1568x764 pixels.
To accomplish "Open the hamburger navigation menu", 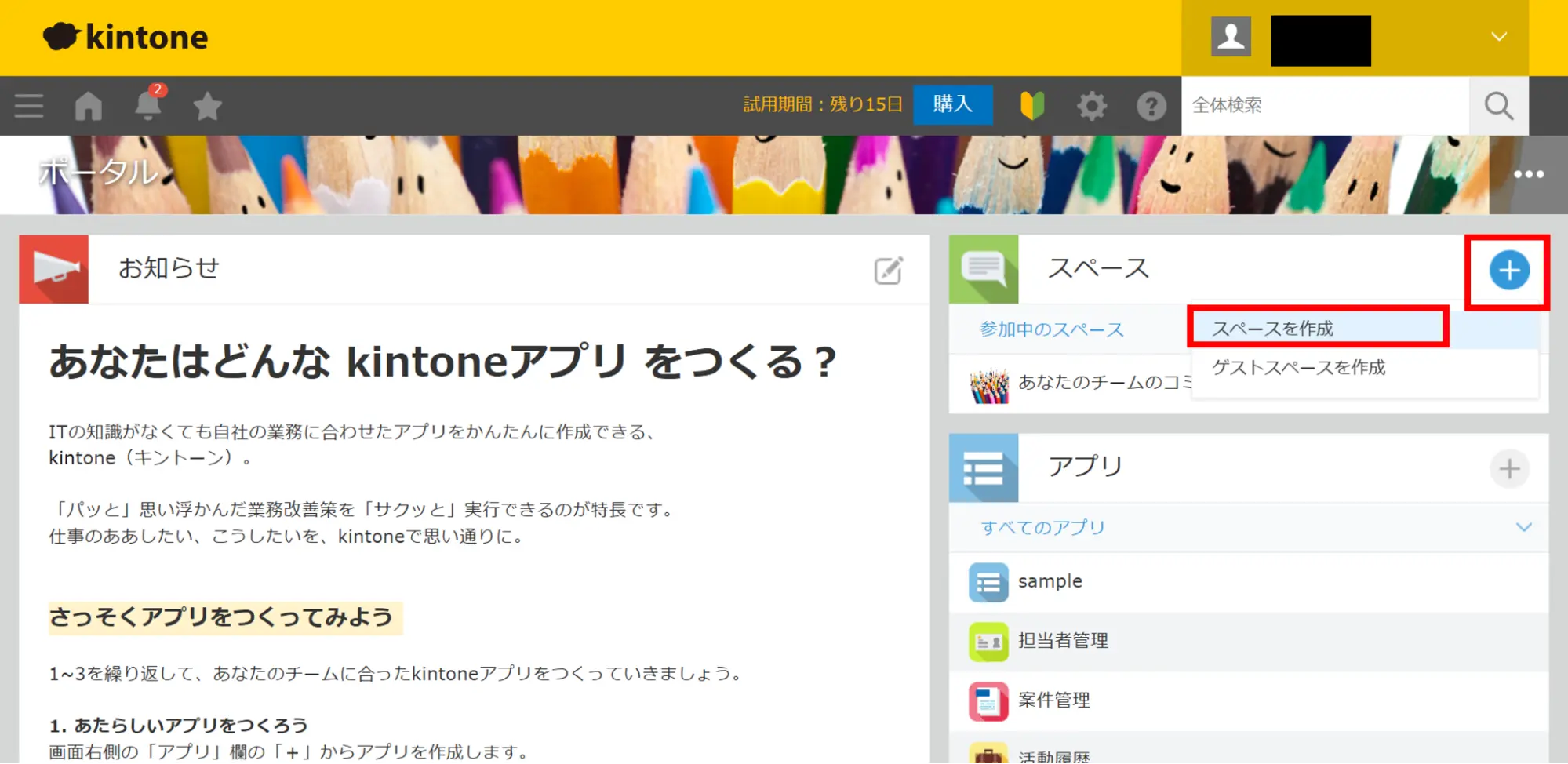I will (29, 106).
